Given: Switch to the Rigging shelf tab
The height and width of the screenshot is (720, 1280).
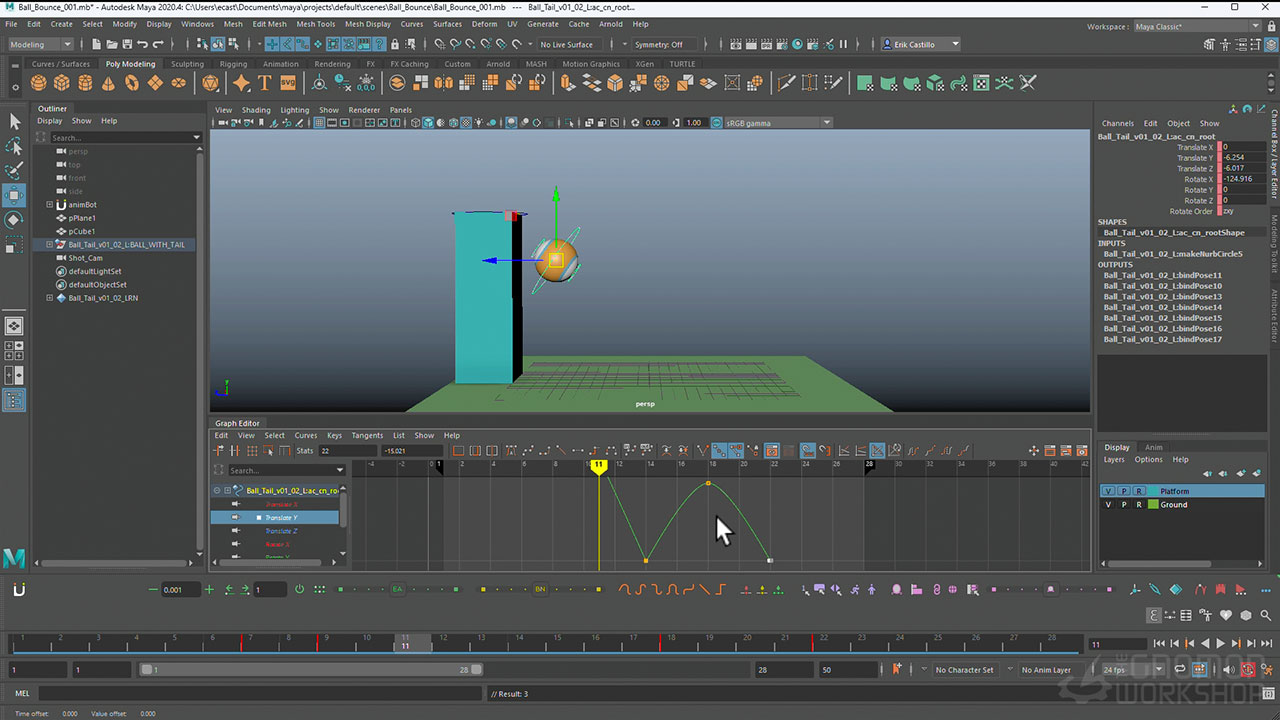Looking at the screenshot, I should pos(233,64).
